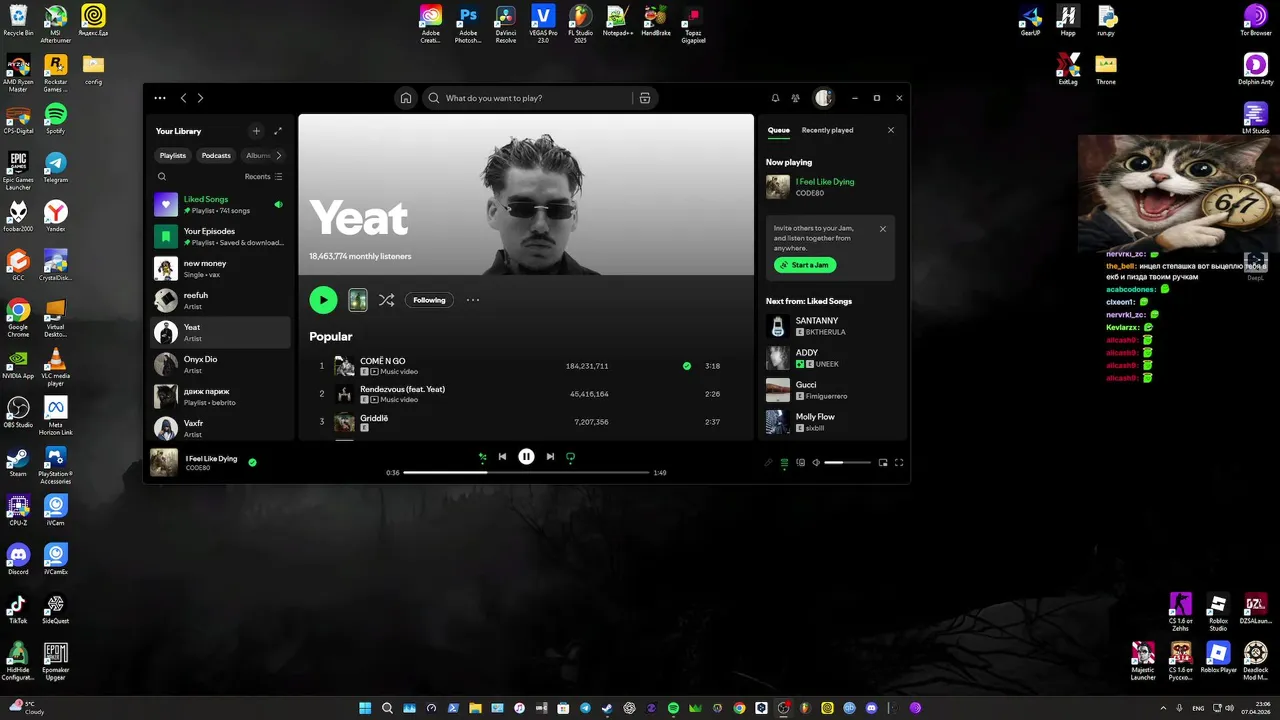Open CODE80 artist link in player bar
This screenshot has height=720, width=1280.
click(198, 468)
